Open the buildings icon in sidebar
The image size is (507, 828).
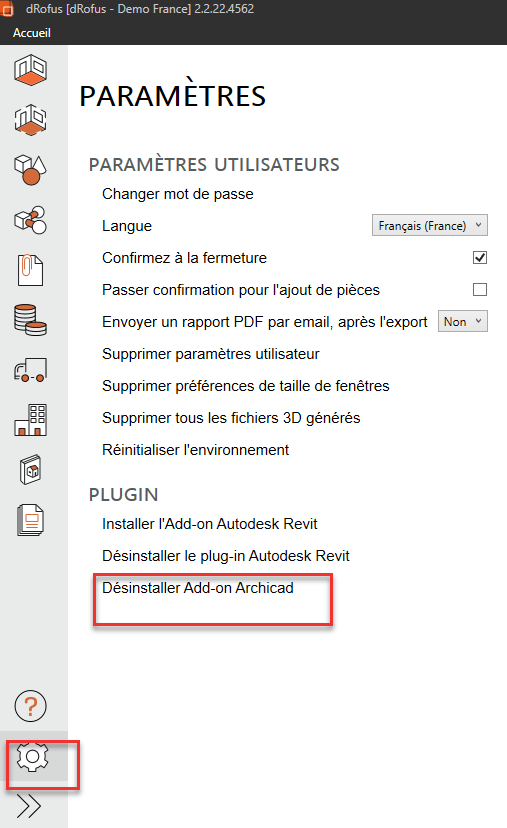point(31,420)
